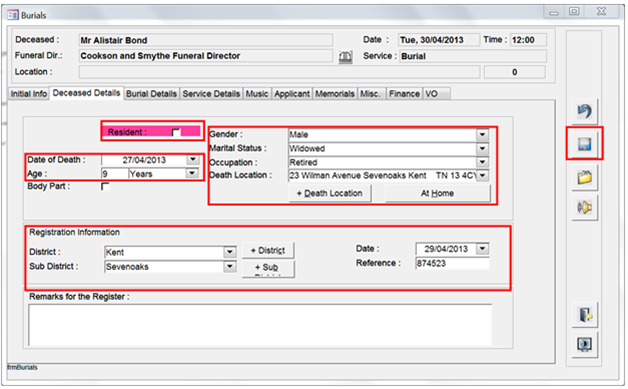Image resolution: width=628 pixels, height=389 pixels.
Task: Click the + Sub District button
Action: [268, 268]
